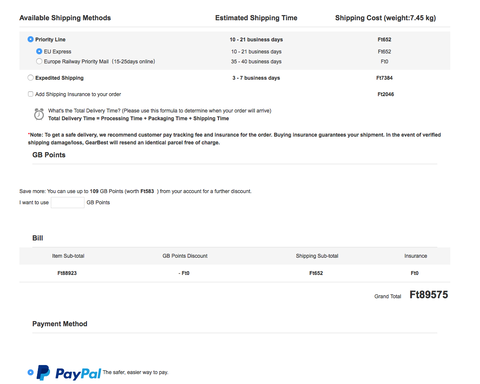Click the Priority Line label text
Viewport: 480px width, 384px height.
(x=50, y=40)
